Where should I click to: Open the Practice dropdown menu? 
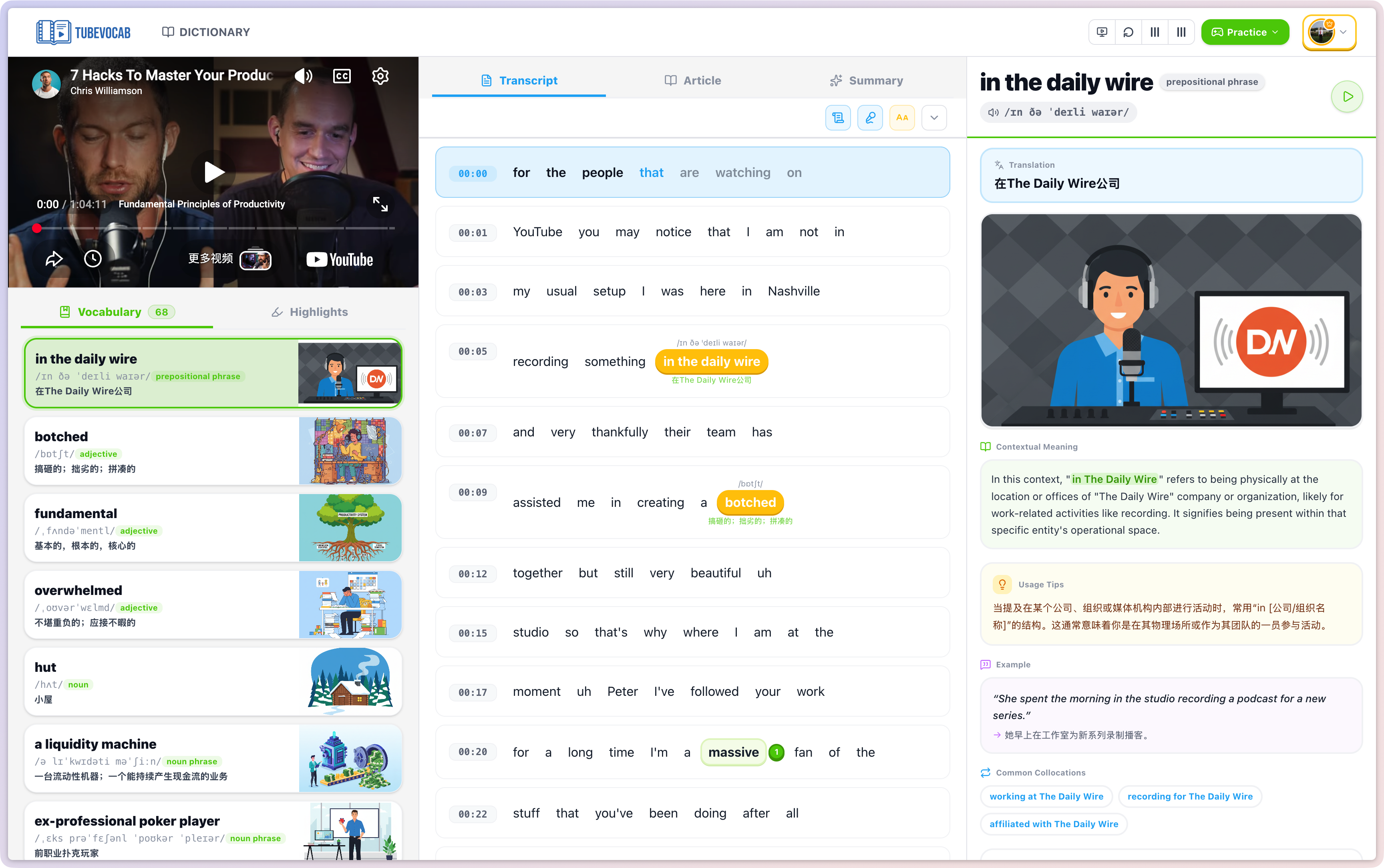tap(1244, 32)
